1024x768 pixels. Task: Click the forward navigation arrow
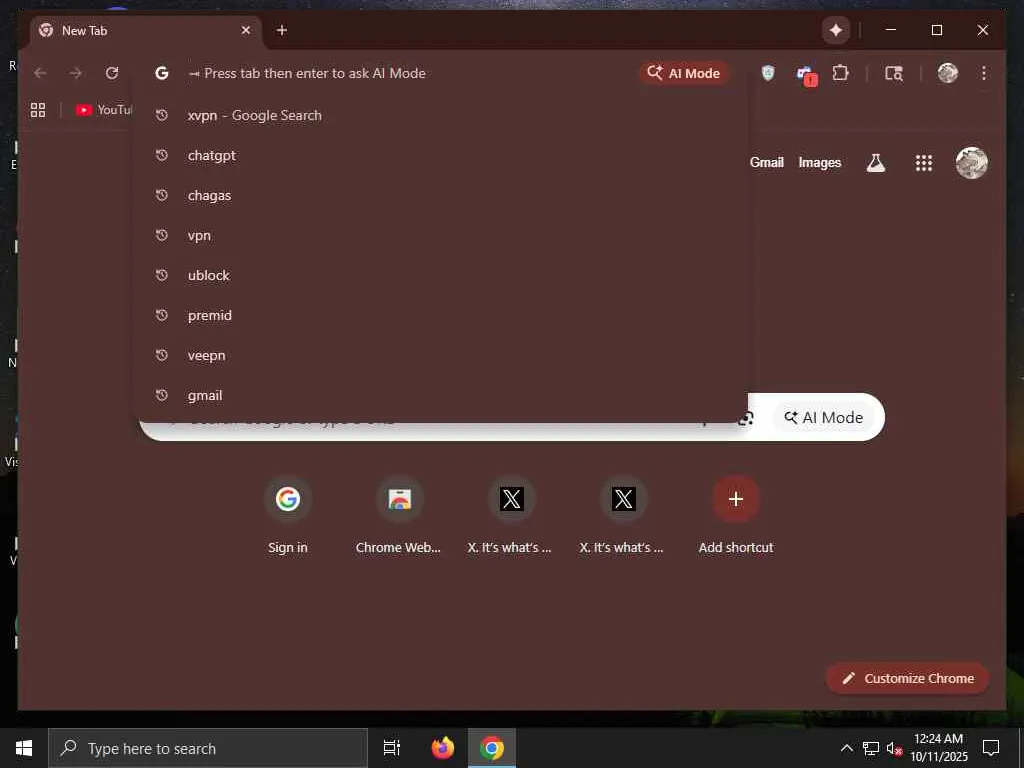pos(76,73)
